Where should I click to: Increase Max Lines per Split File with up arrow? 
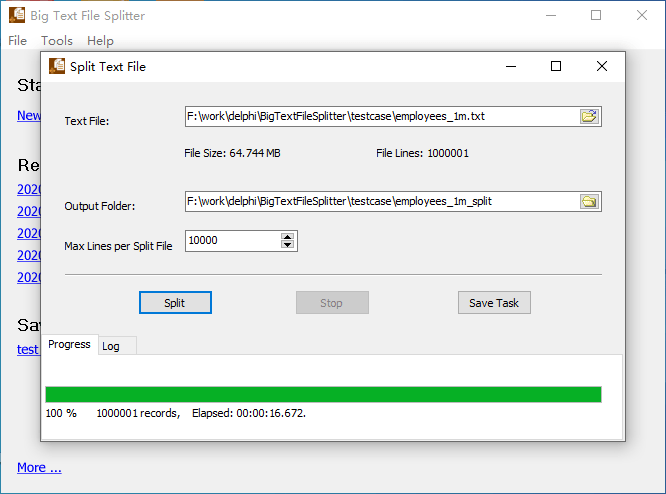pyautogui.click(x=288, y=236)
